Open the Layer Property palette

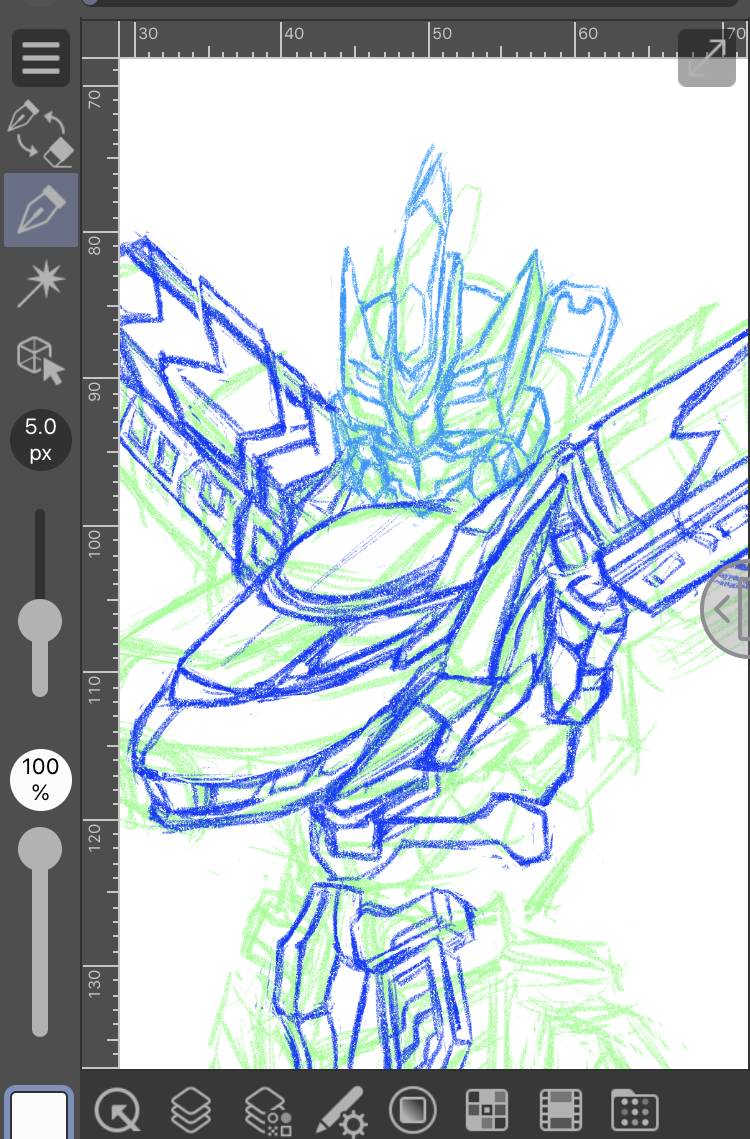[267, 1111]
